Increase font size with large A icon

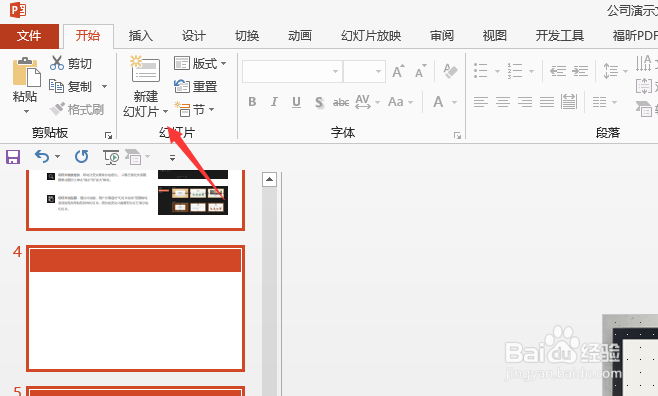point(398,71)
